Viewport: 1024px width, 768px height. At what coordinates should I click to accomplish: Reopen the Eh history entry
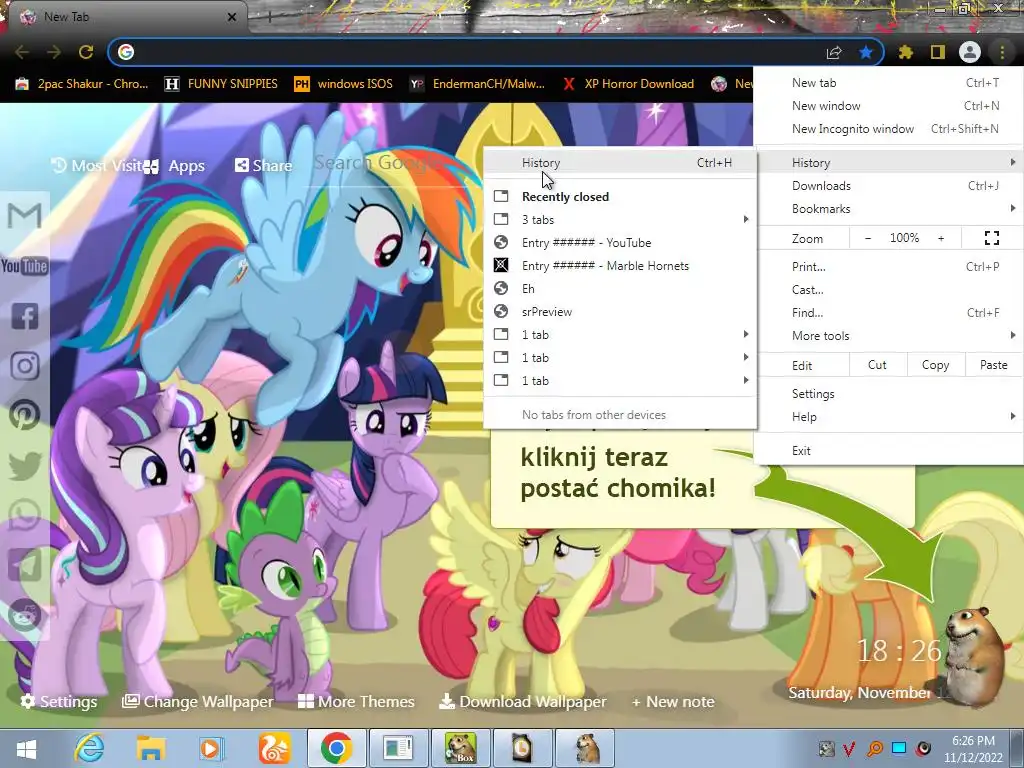620,289
